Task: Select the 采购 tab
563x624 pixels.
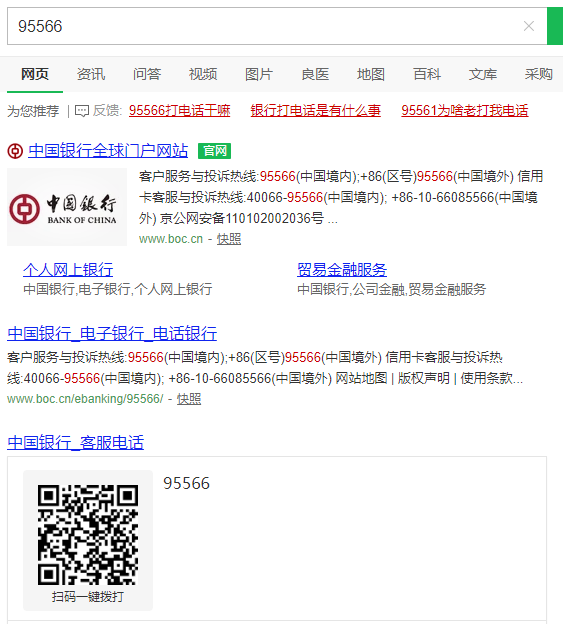Action: point(539,74)
